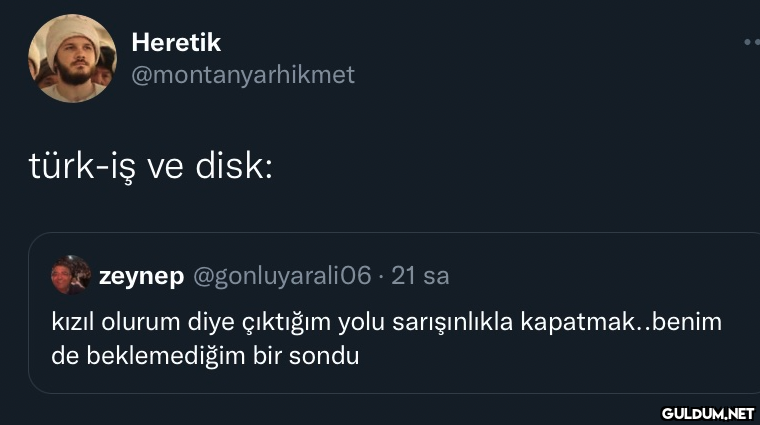Click the zeynep display name
The width and height of the screenshot is (760, 425).
pos(141,275)
